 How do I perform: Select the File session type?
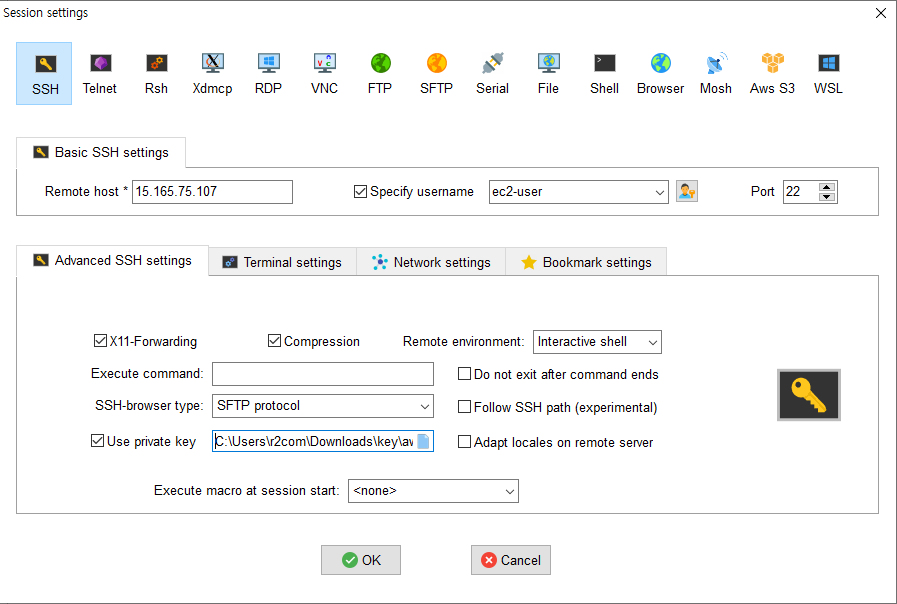548,73
